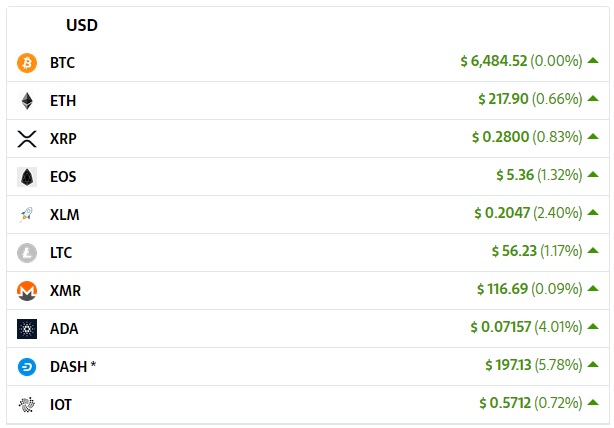
Task: Click the $ 0.07157 ADA price
Action: 500,327
